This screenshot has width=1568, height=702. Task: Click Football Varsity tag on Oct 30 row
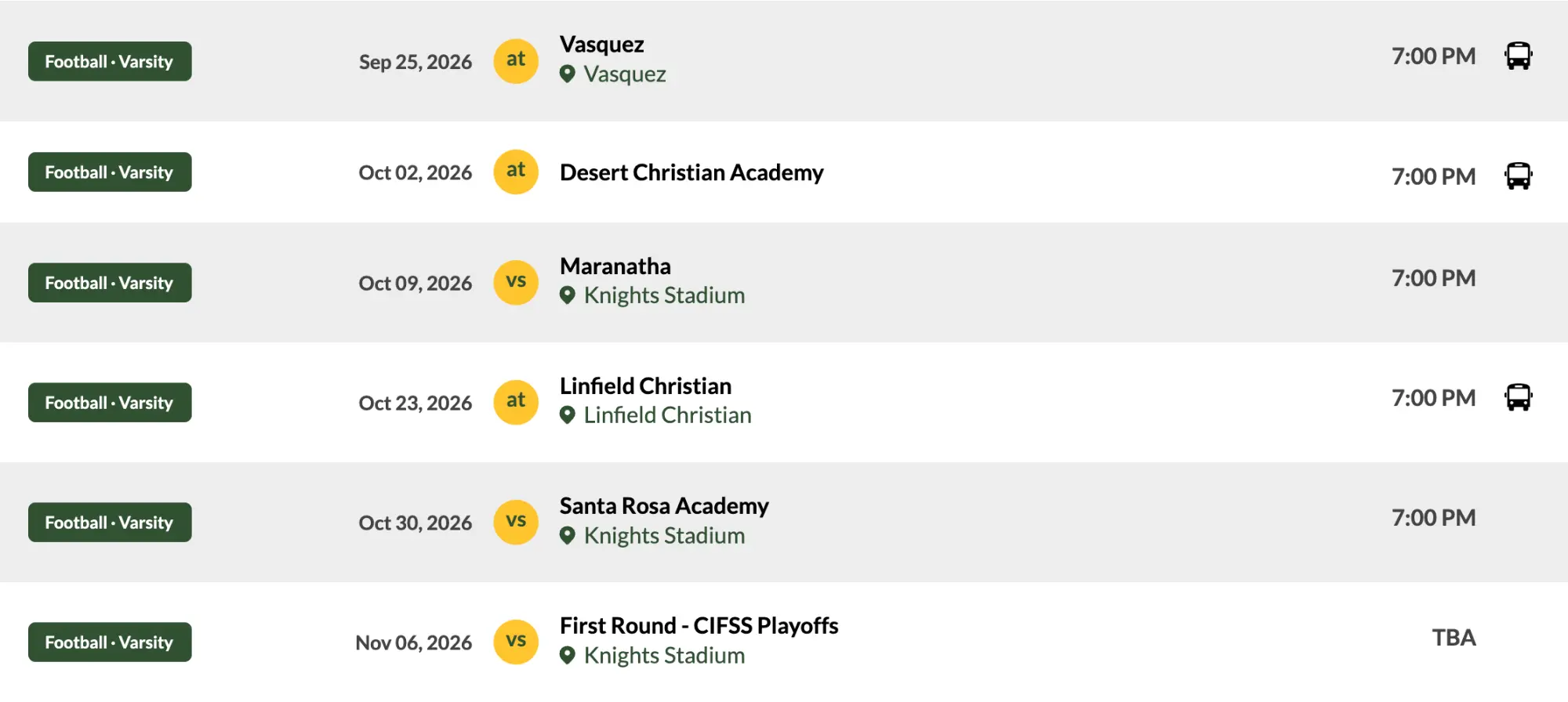coord(110,522)
